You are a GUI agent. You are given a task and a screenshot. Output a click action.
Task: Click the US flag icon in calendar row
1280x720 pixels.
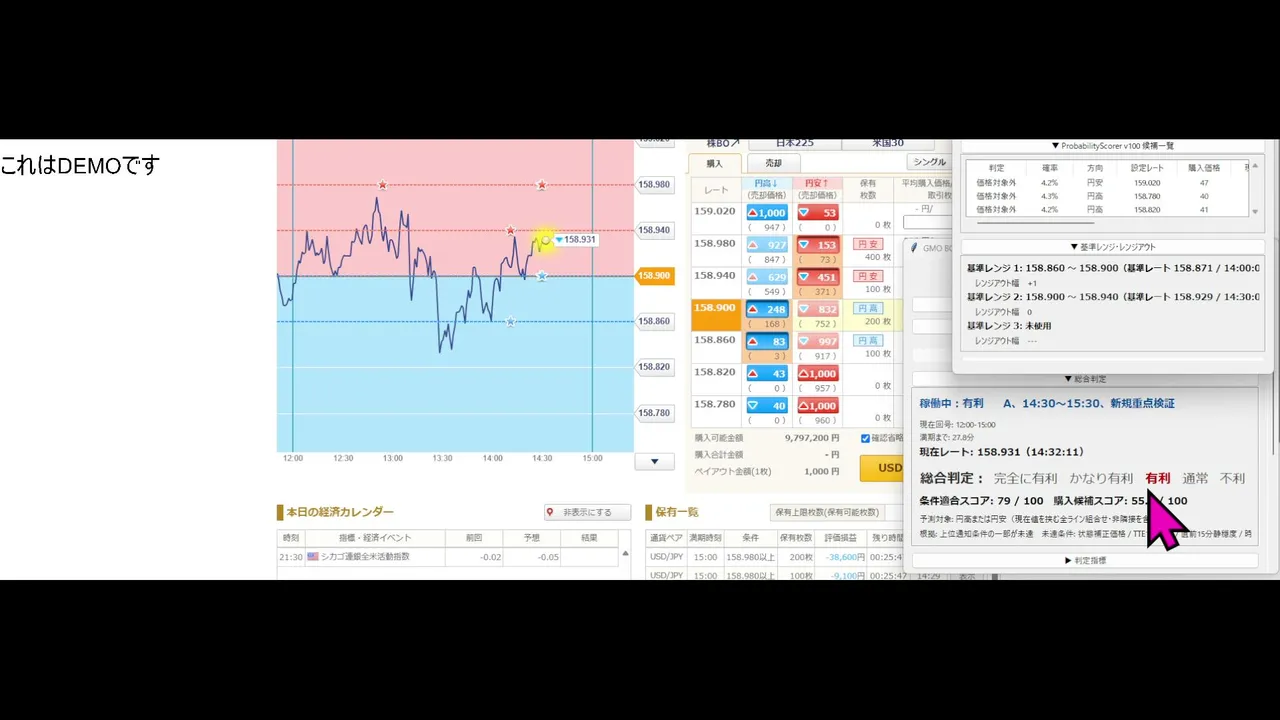(x=313, y=557)
